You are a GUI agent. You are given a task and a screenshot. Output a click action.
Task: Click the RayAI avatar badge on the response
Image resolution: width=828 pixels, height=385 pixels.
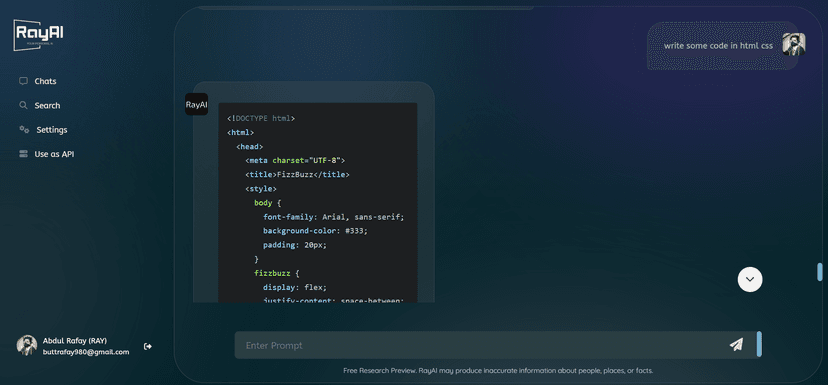coord(196,105)
